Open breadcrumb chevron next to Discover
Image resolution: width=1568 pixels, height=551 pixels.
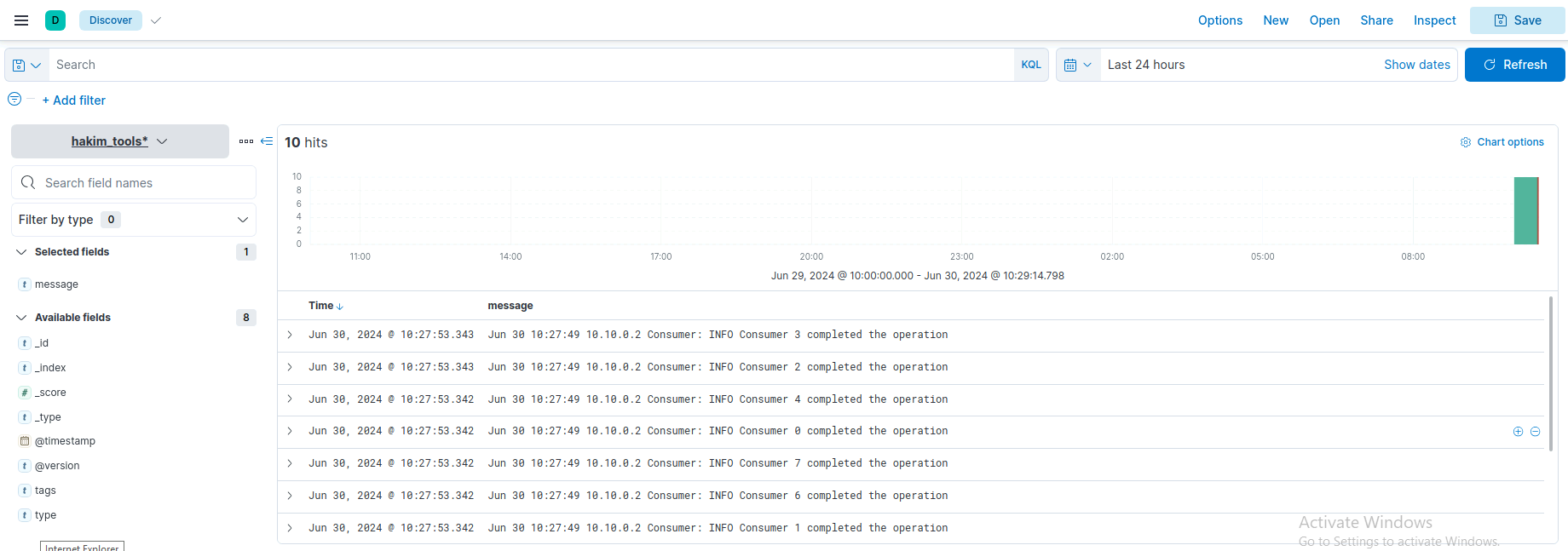pyautogui.click(x=155, y=20)
